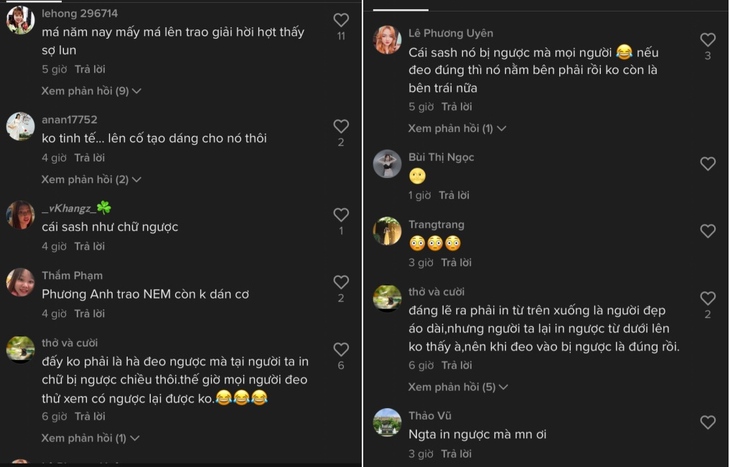The image size is (730, 467).
Task: Tap heart on Bùi Thị Ngọc's comment
Action: click(708, 163)
